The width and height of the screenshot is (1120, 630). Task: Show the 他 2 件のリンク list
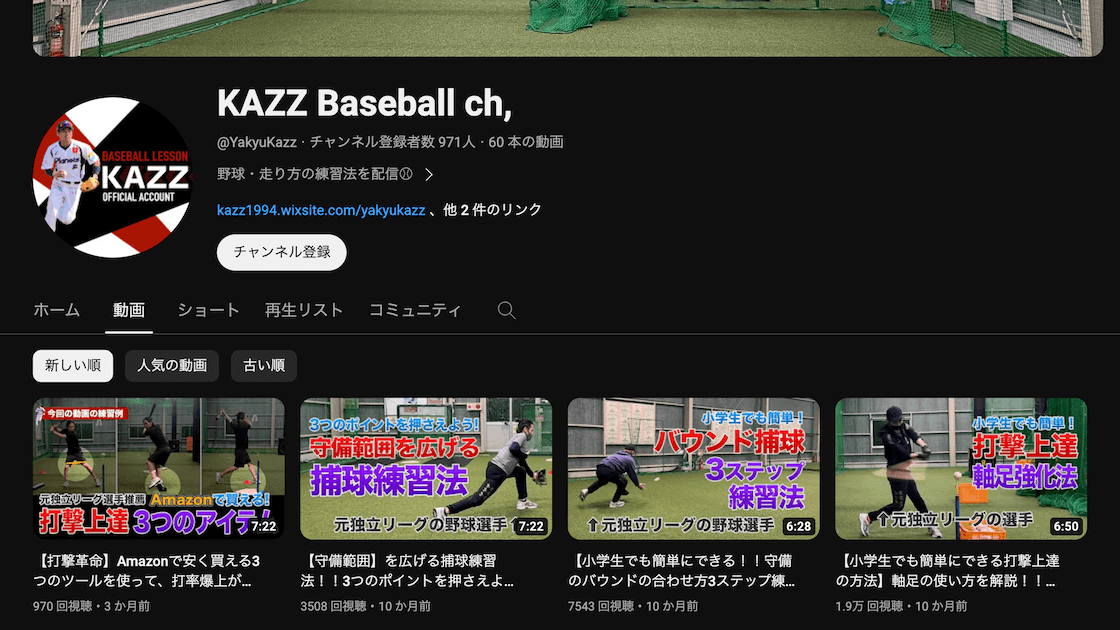pyautogui.click(x=493, y=209)
